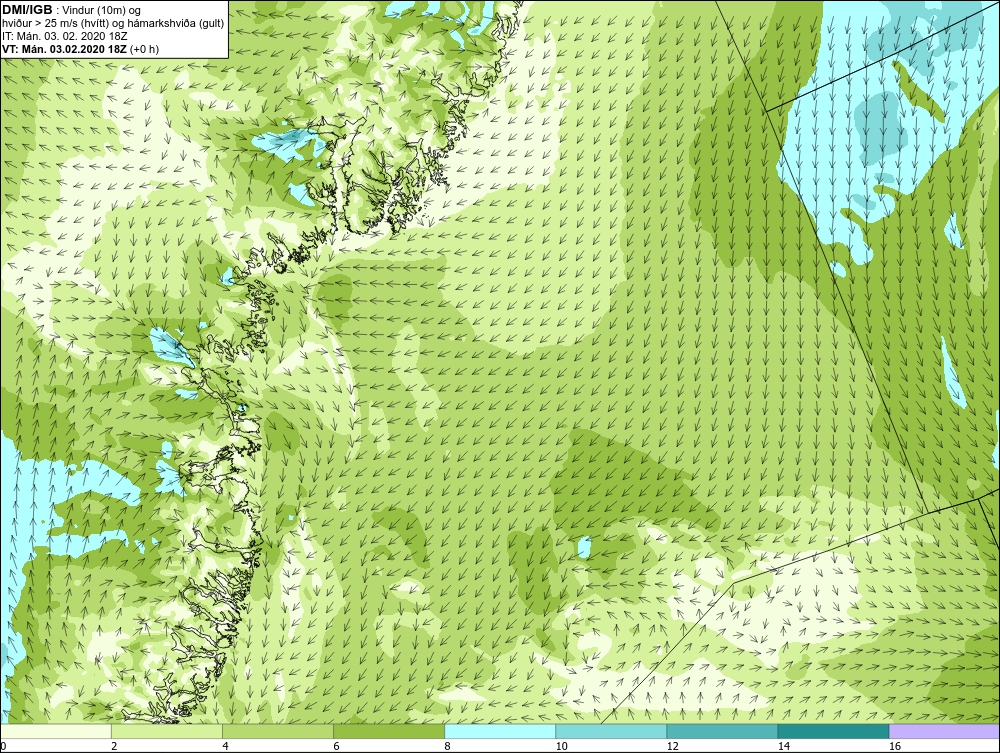This screenshot has width=1000, height=753.
Task: Click the 'hviður > 25 m/s' description line
Action: [x=113, y=24]
